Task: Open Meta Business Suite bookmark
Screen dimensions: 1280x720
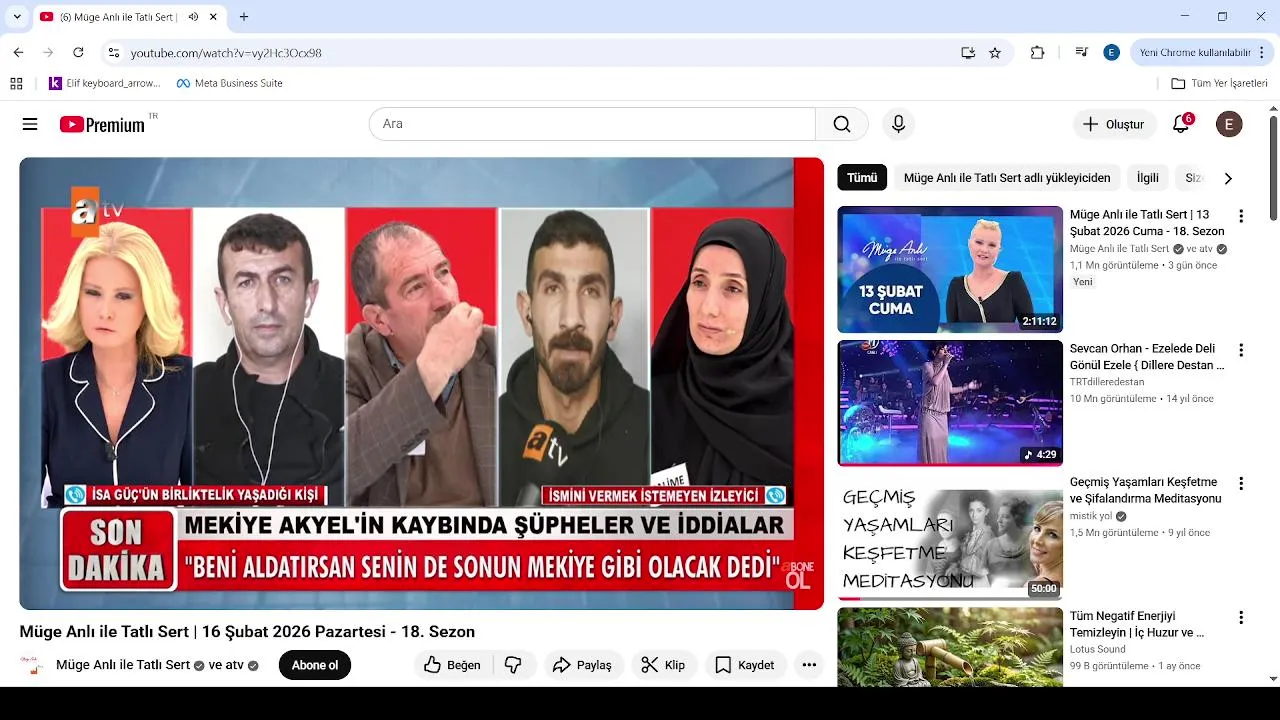Action: (229, 83)
